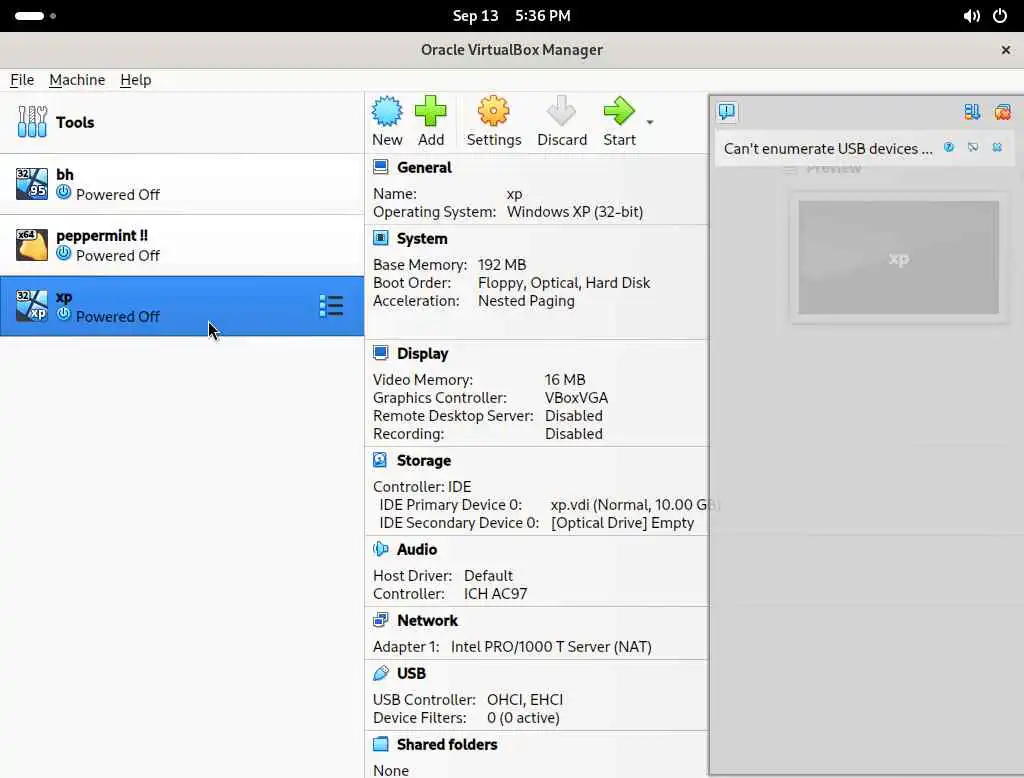Viewport: 1024px width, 778px height.
Task: Click the peppermint VM x64 icon
Action: (x=32, y=244)
